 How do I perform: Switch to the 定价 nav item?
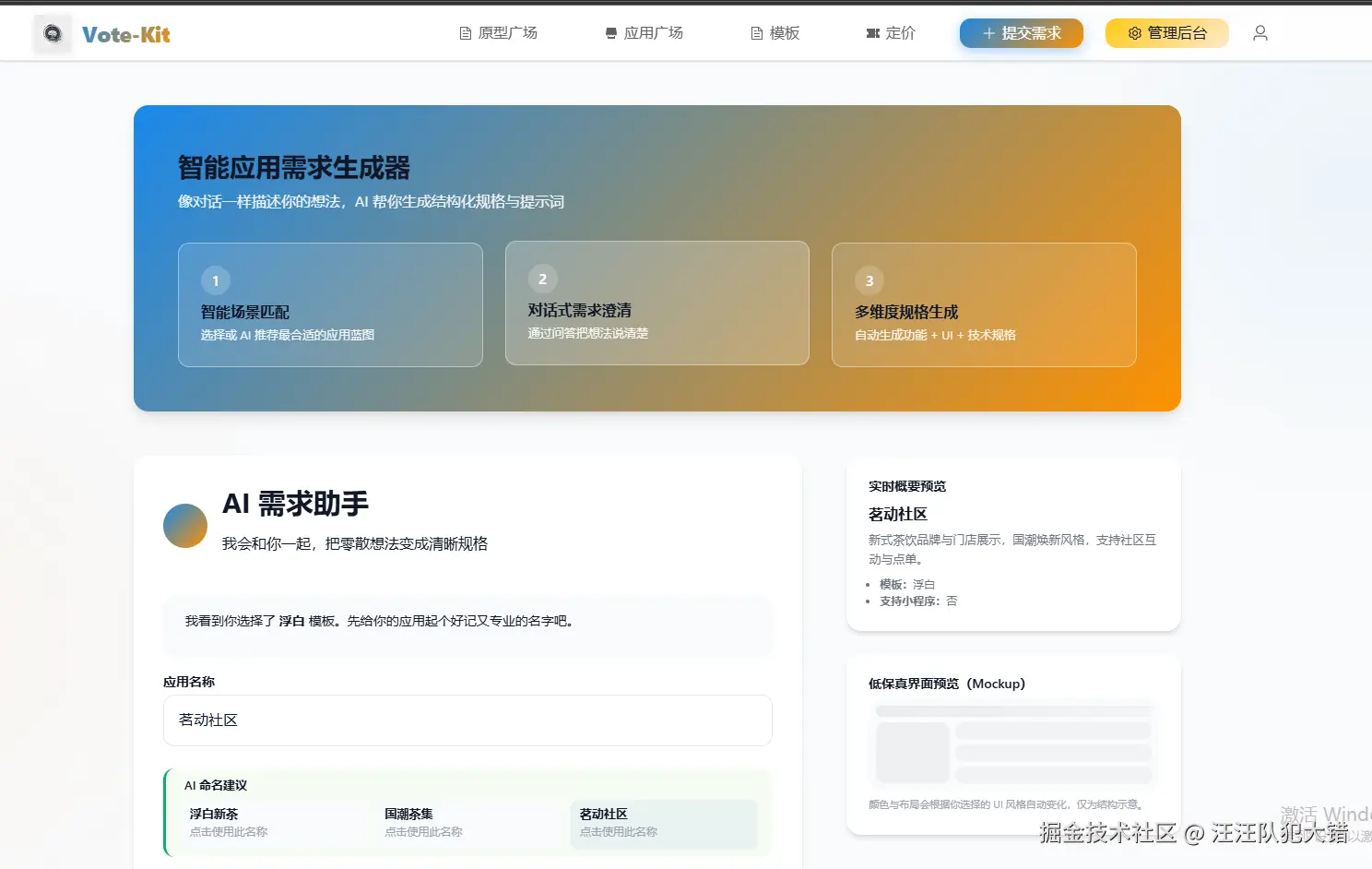tap(890, 31)
